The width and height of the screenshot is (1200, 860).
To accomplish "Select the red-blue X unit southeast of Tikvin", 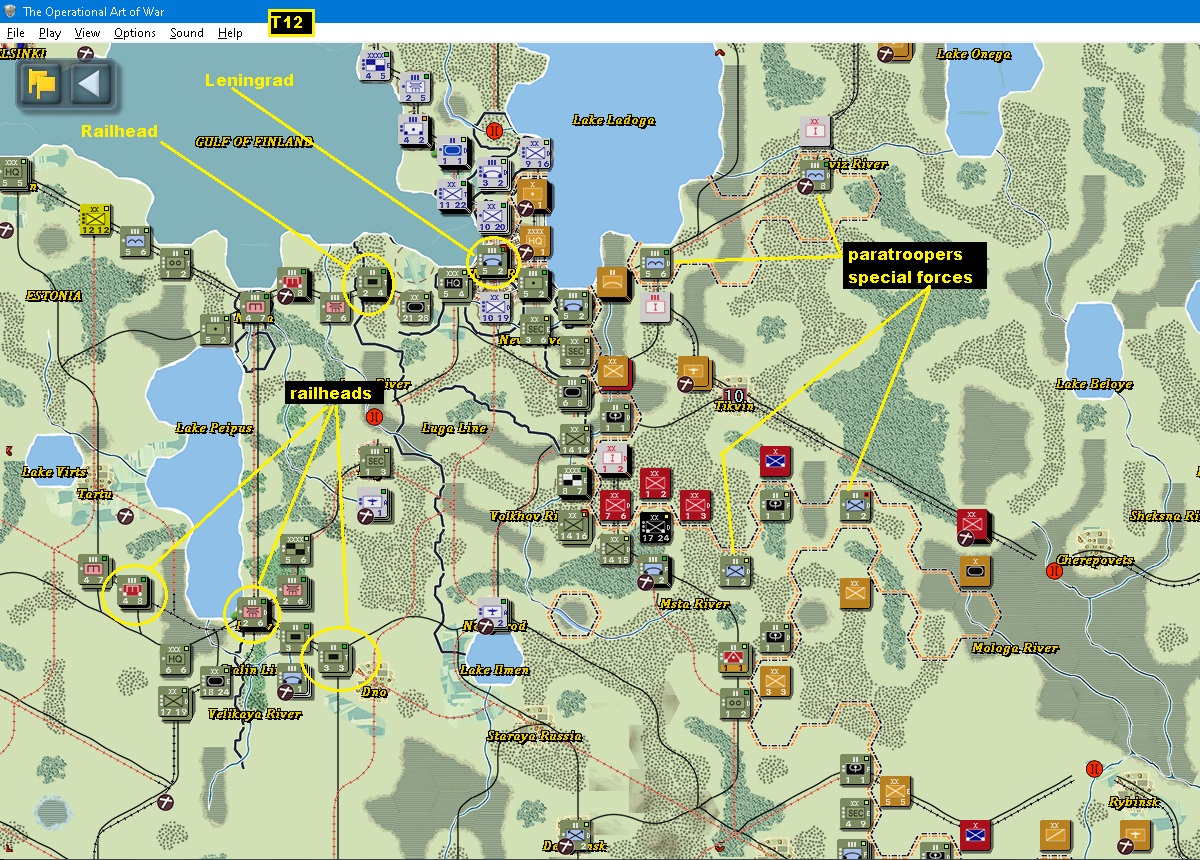I will point(776,461).
